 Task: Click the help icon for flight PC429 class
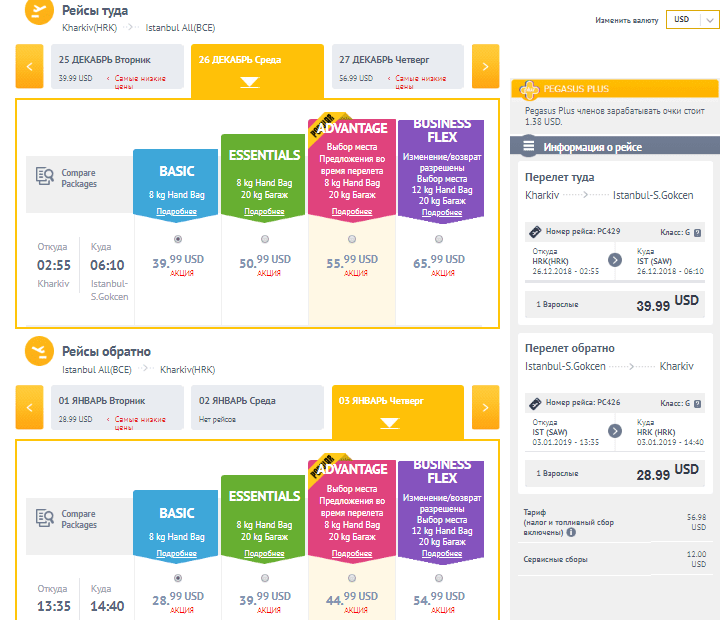(x=698, y=233)
